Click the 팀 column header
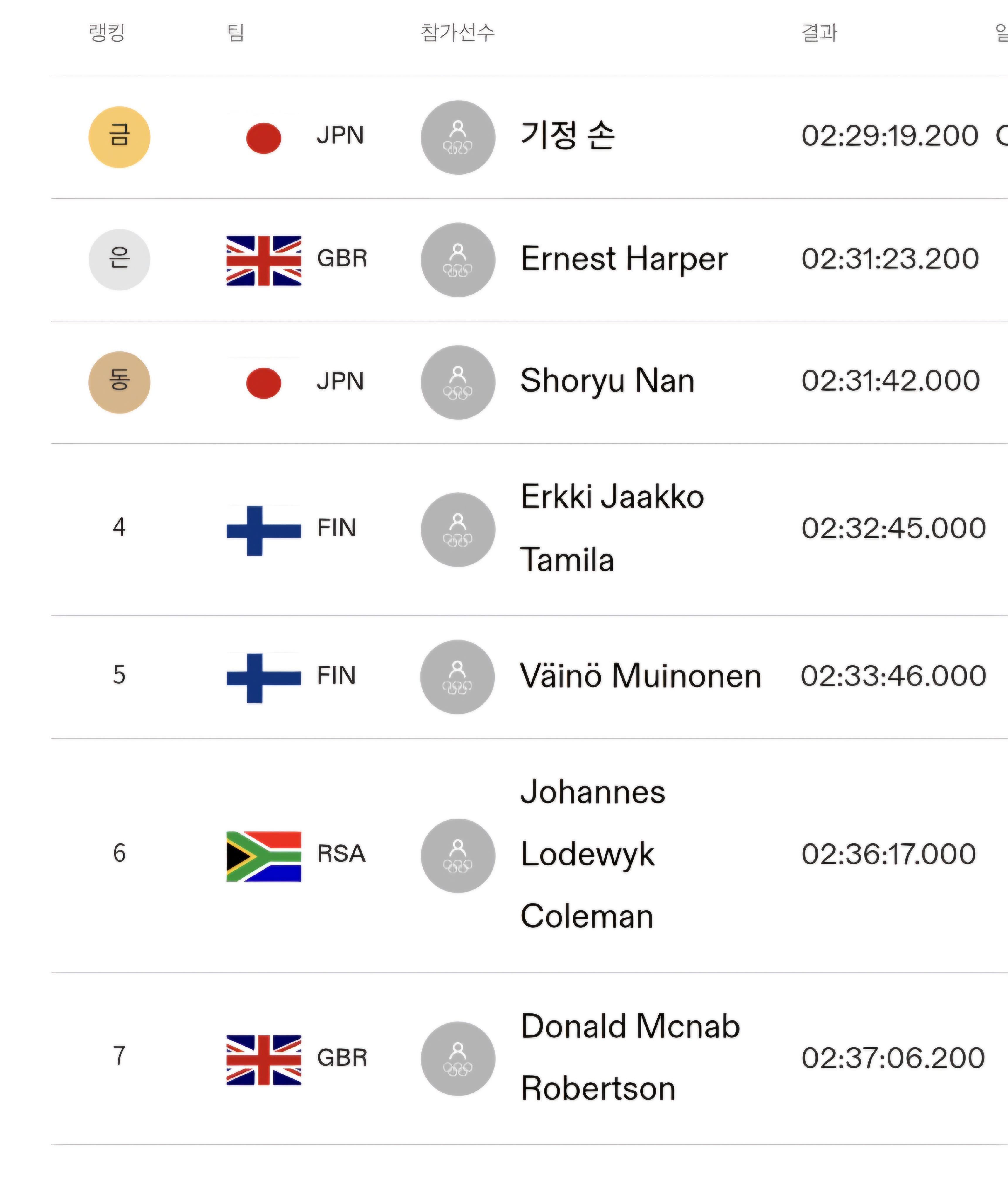This screenshot has height=1184, width=1008. [x=235, y=32]
